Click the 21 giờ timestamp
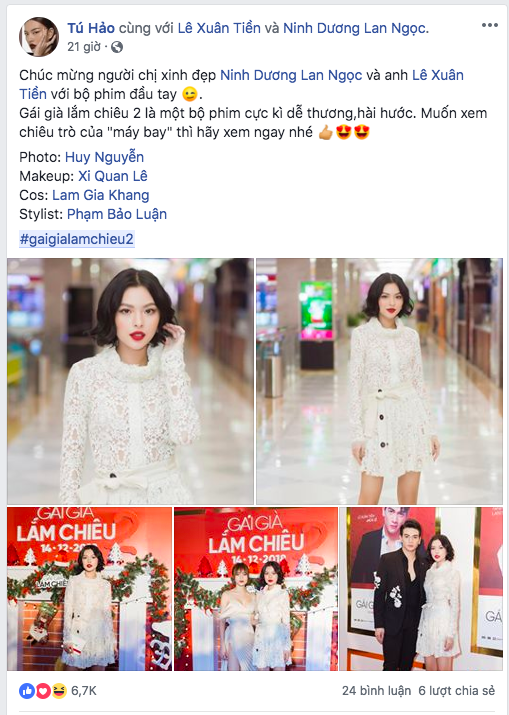Image resolution: width=509 pixels, height=715 pixels. point(84,47)
